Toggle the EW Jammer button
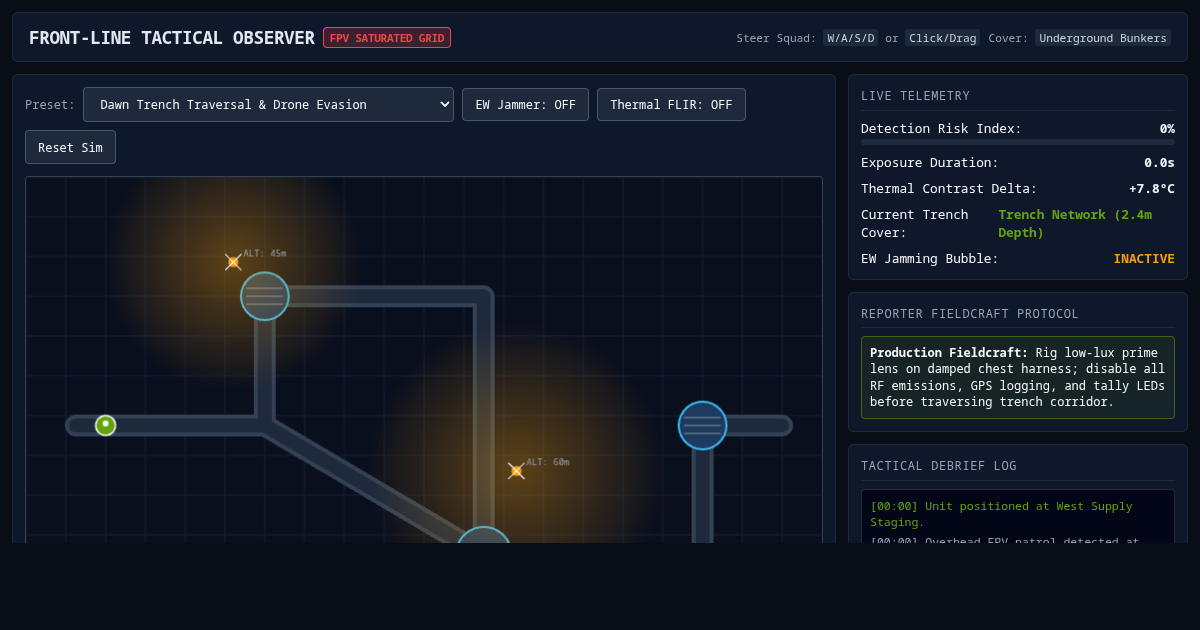Viewport: 1200px width, 630px height. (525, 104)
